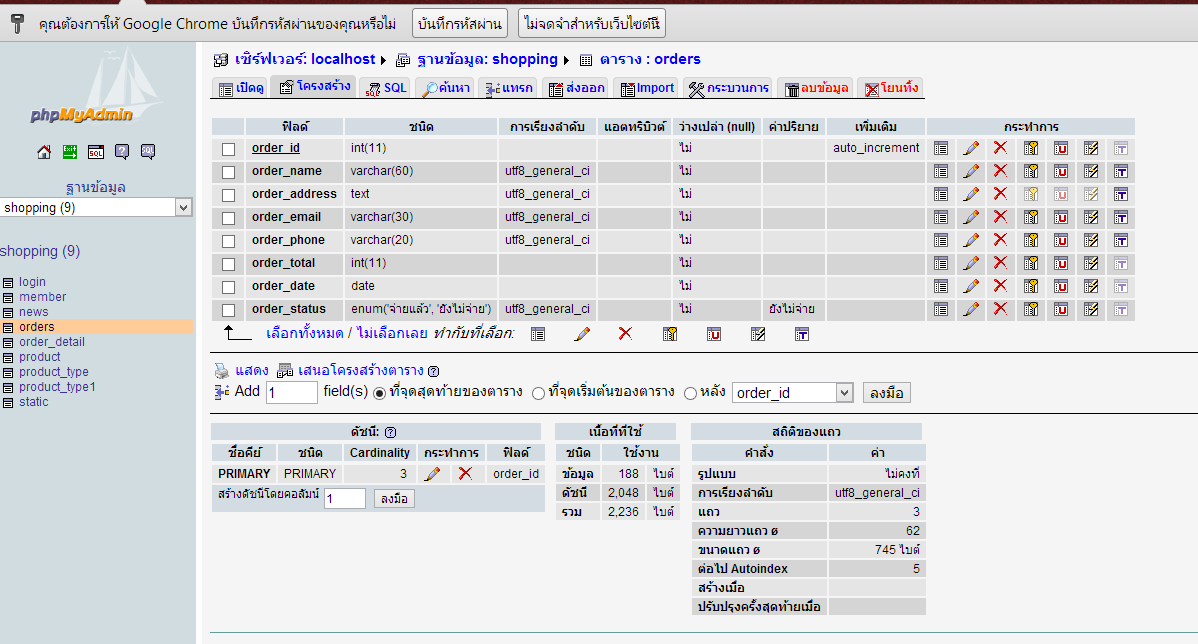Open the แทรก insert tab
The image size is (1198, 644).
click(509, 88)
